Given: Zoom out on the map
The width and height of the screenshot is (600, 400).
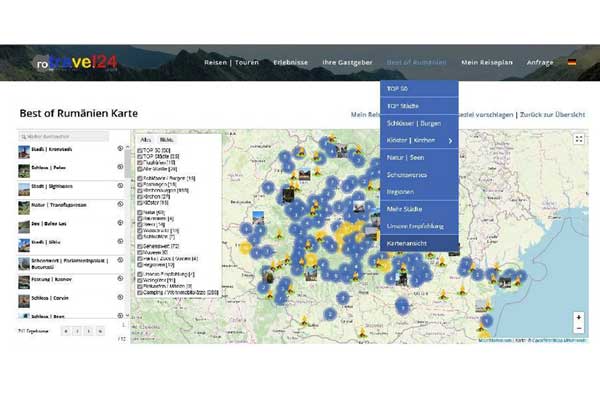Looking at the screenshot, I should tap(578, 329).
